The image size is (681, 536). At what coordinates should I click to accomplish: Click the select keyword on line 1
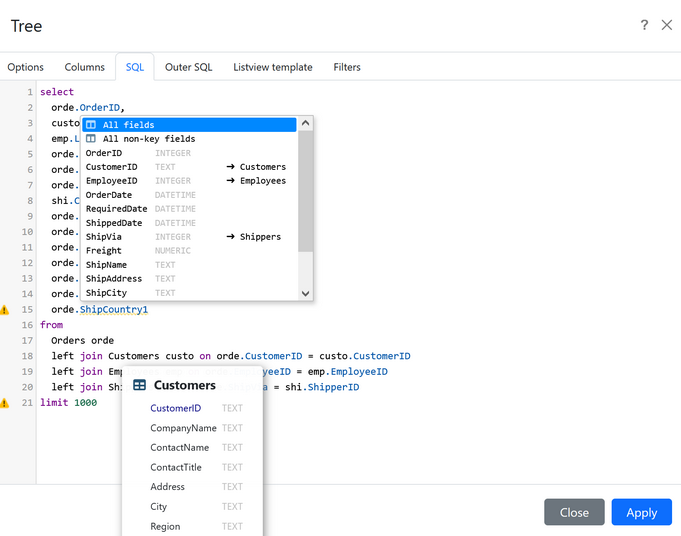click(57, 92)
